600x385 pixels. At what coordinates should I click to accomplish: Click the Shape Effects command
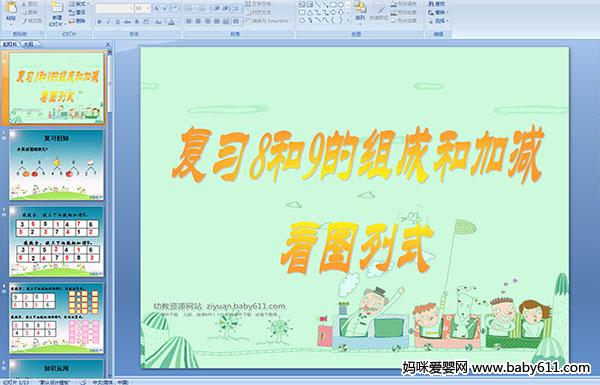pyautogui.click(x=405, y=21)
